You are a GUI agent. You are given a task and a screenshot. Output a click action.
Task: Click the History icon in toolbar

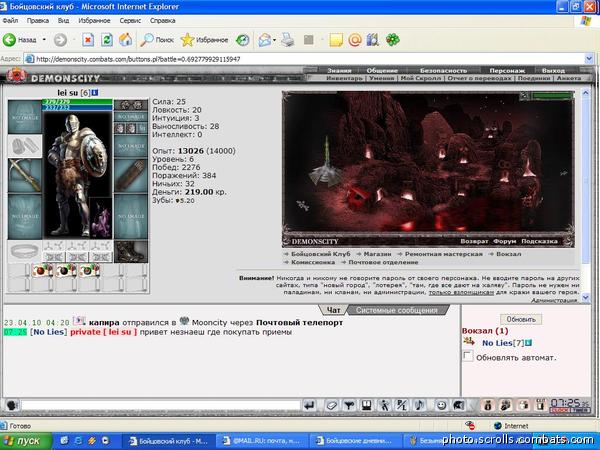tap(242, 39)
